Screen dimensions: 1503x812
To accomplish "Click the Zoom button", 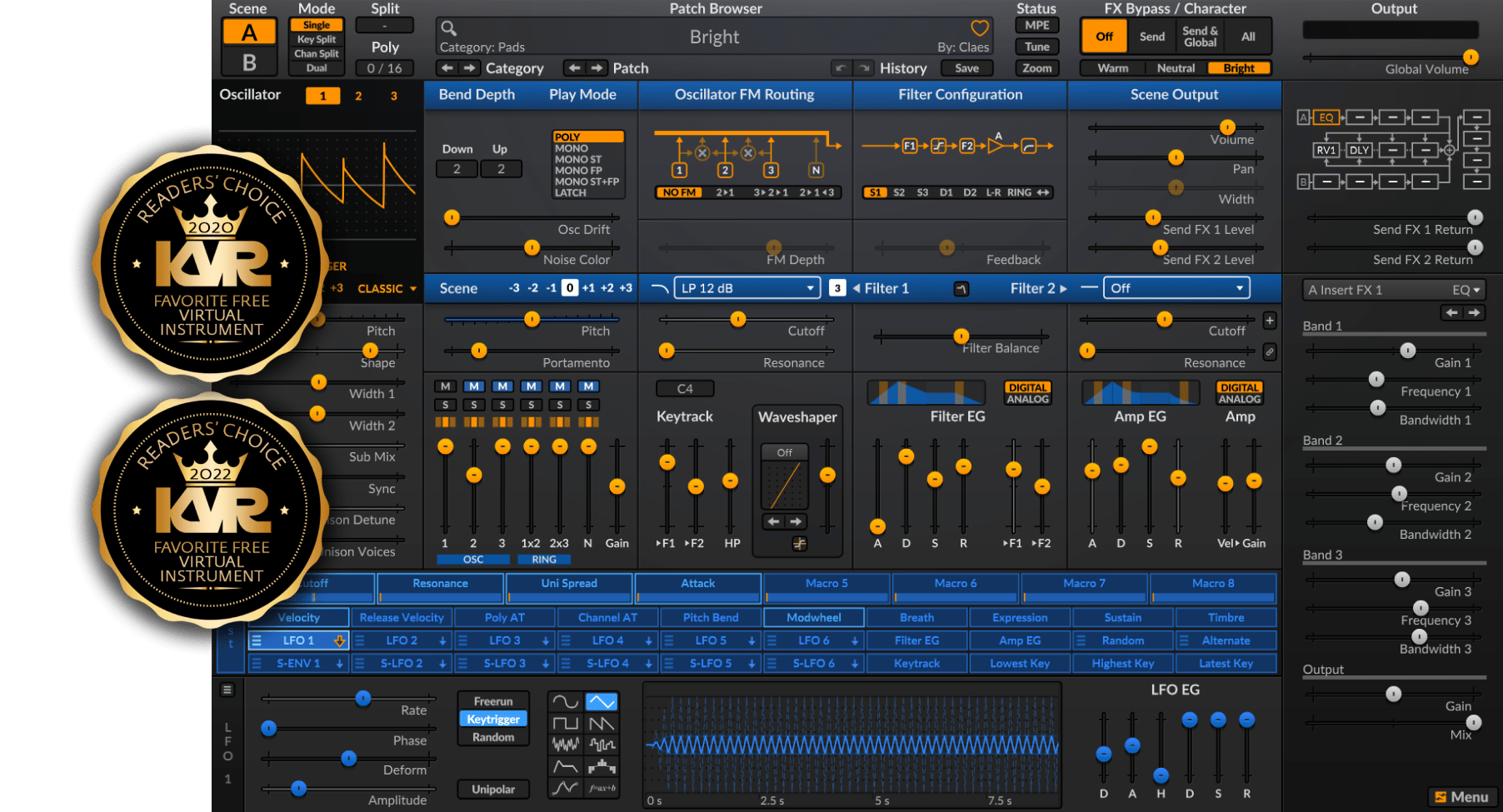I will click(1036, 68).
